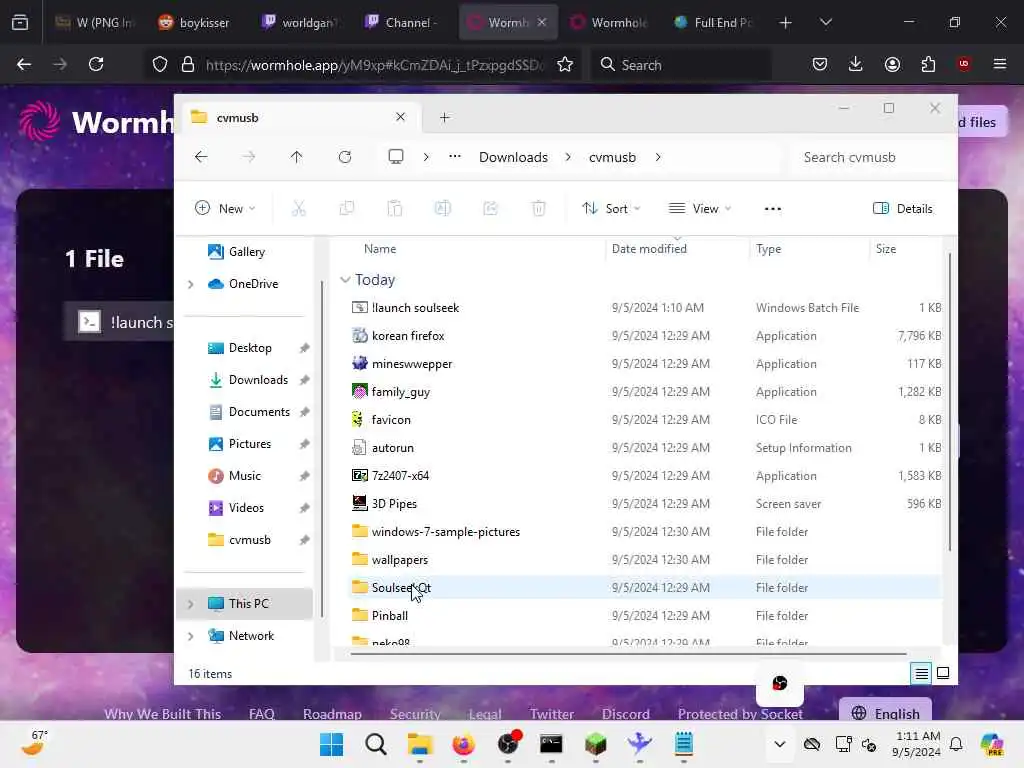Click Save to Pocket icon in Firefox toolbar
1024x768 pixels.
(x=820, y=64)
